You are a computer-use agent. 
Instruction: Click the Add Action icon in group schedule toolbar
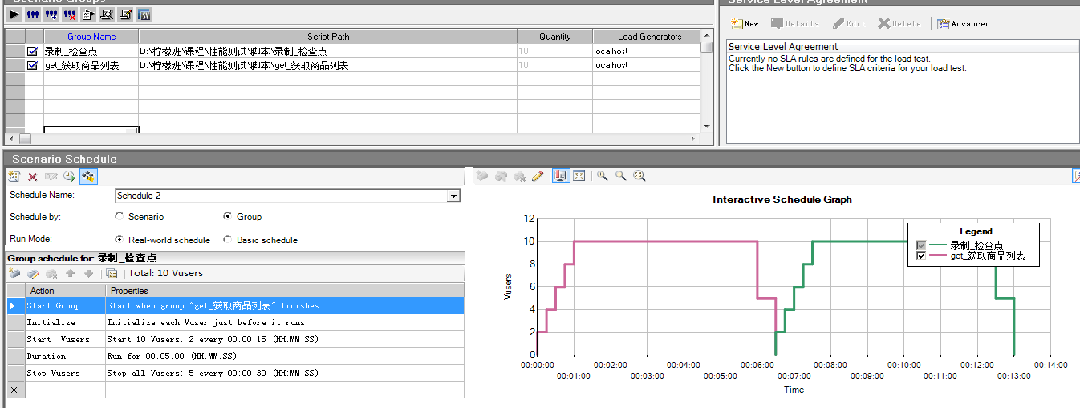point(15,273)
